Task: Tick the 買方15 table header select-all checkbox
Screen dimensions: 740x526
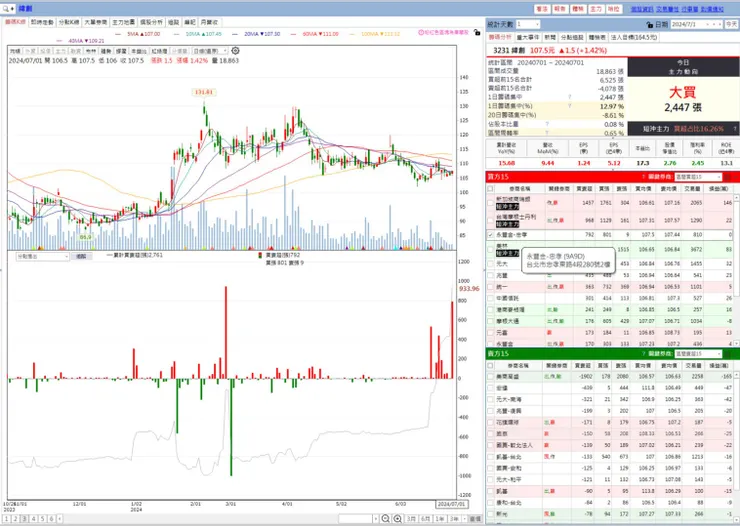Action: [490, 189]
